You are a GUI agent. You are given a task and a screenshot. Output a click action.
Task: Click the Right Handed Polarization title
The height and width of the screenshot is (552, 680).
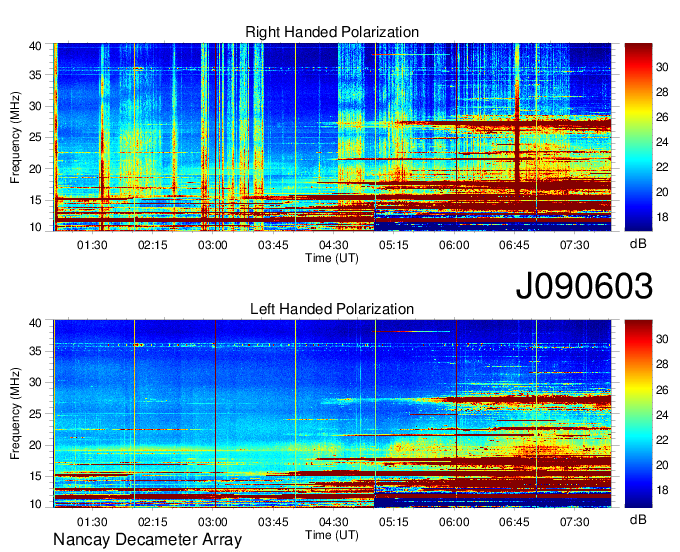point(332,32)
